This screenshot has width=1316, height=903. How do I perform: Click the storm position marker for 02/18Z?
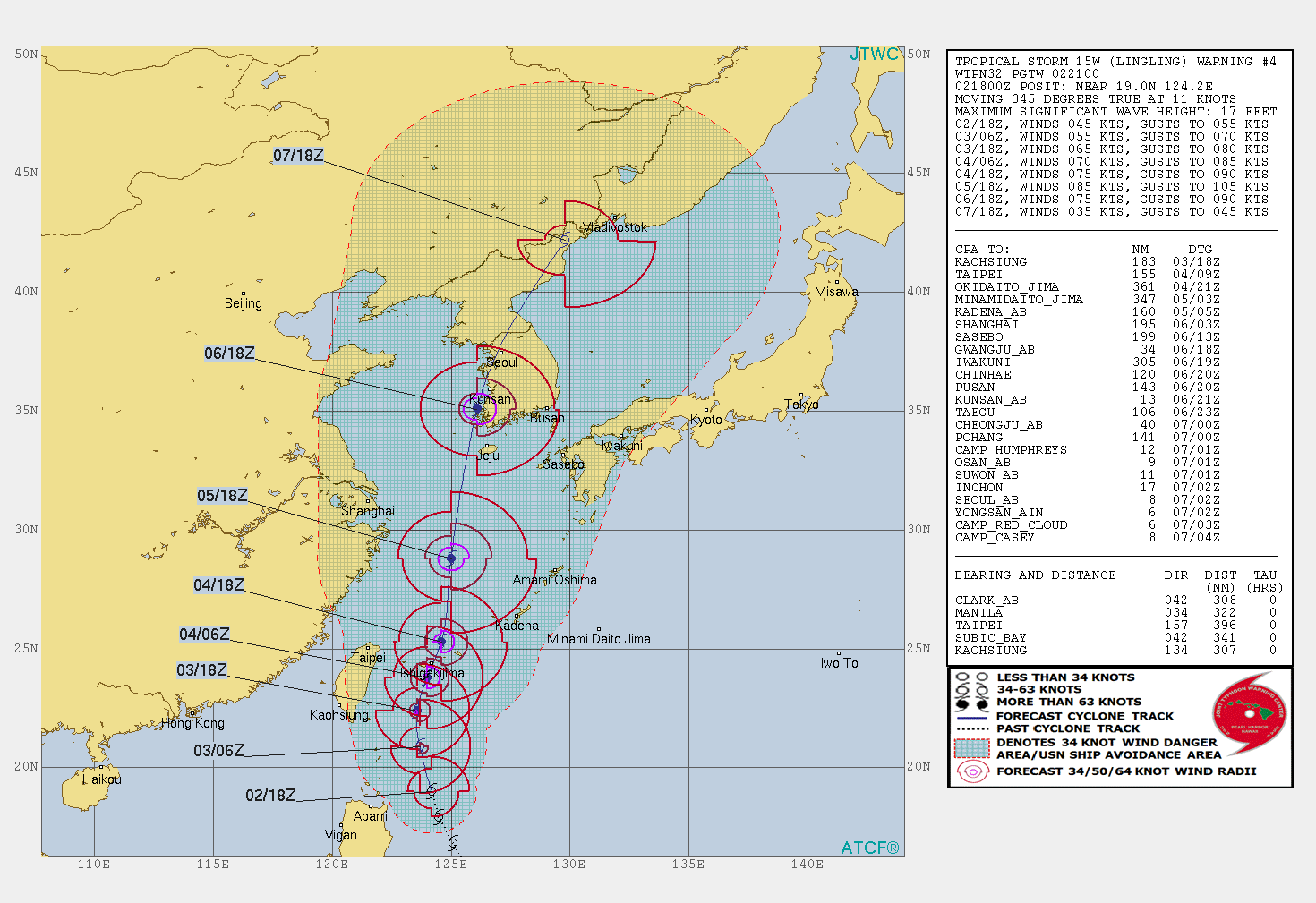point(431,790)
